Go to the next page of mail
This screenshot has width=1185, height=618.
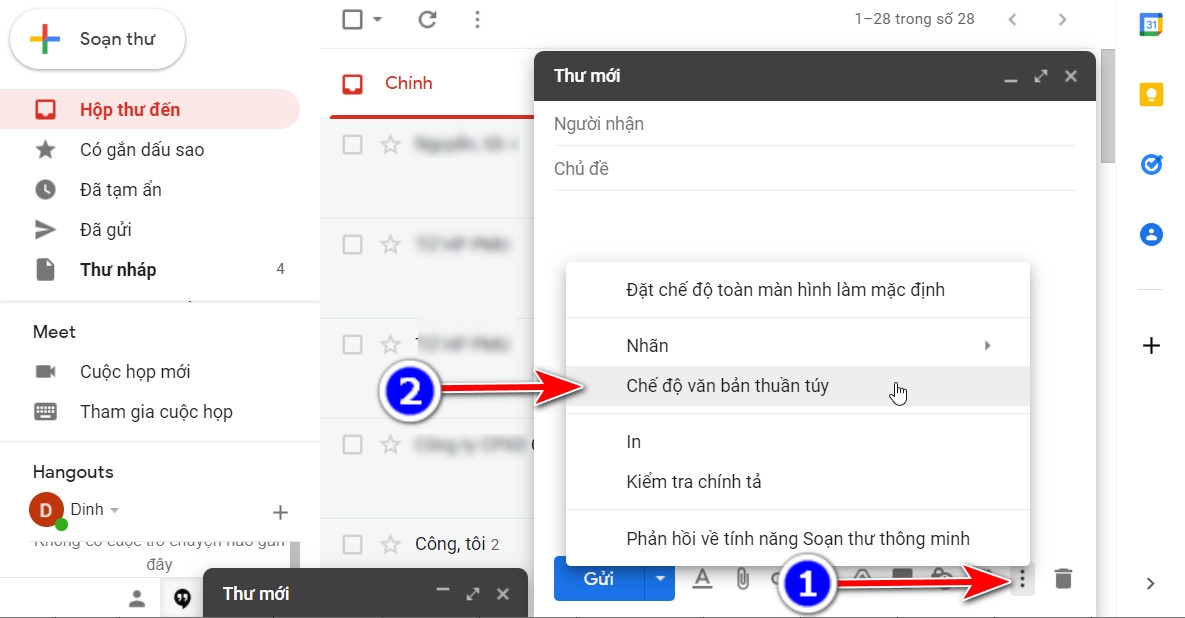click(x=1063, y=20)
